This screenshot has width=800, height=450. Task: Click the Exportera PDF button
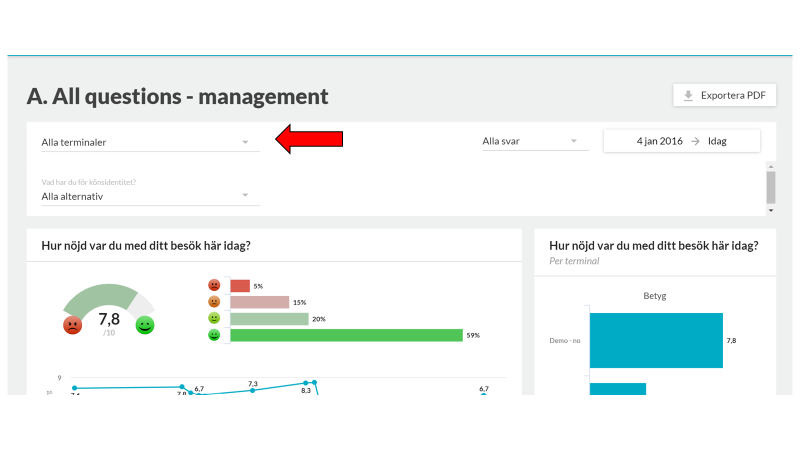[x=724, y=95]
